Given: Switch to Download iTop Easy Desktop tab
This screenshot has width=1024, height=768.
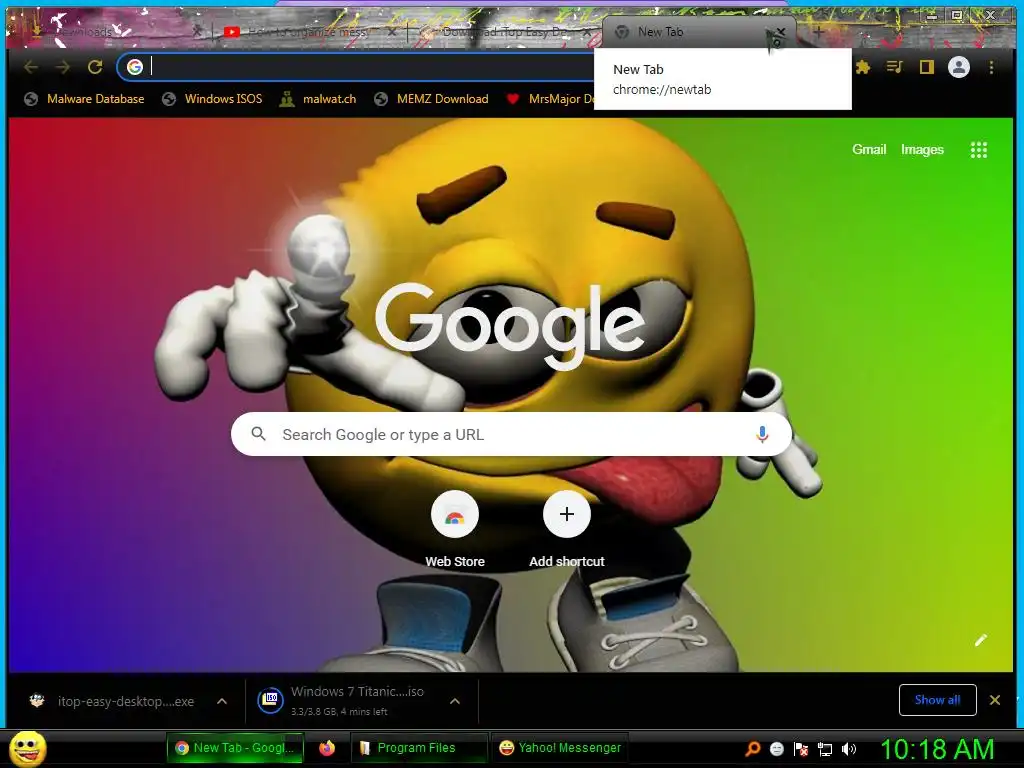Looking at the screenshot, I should (x=503, y=31).
